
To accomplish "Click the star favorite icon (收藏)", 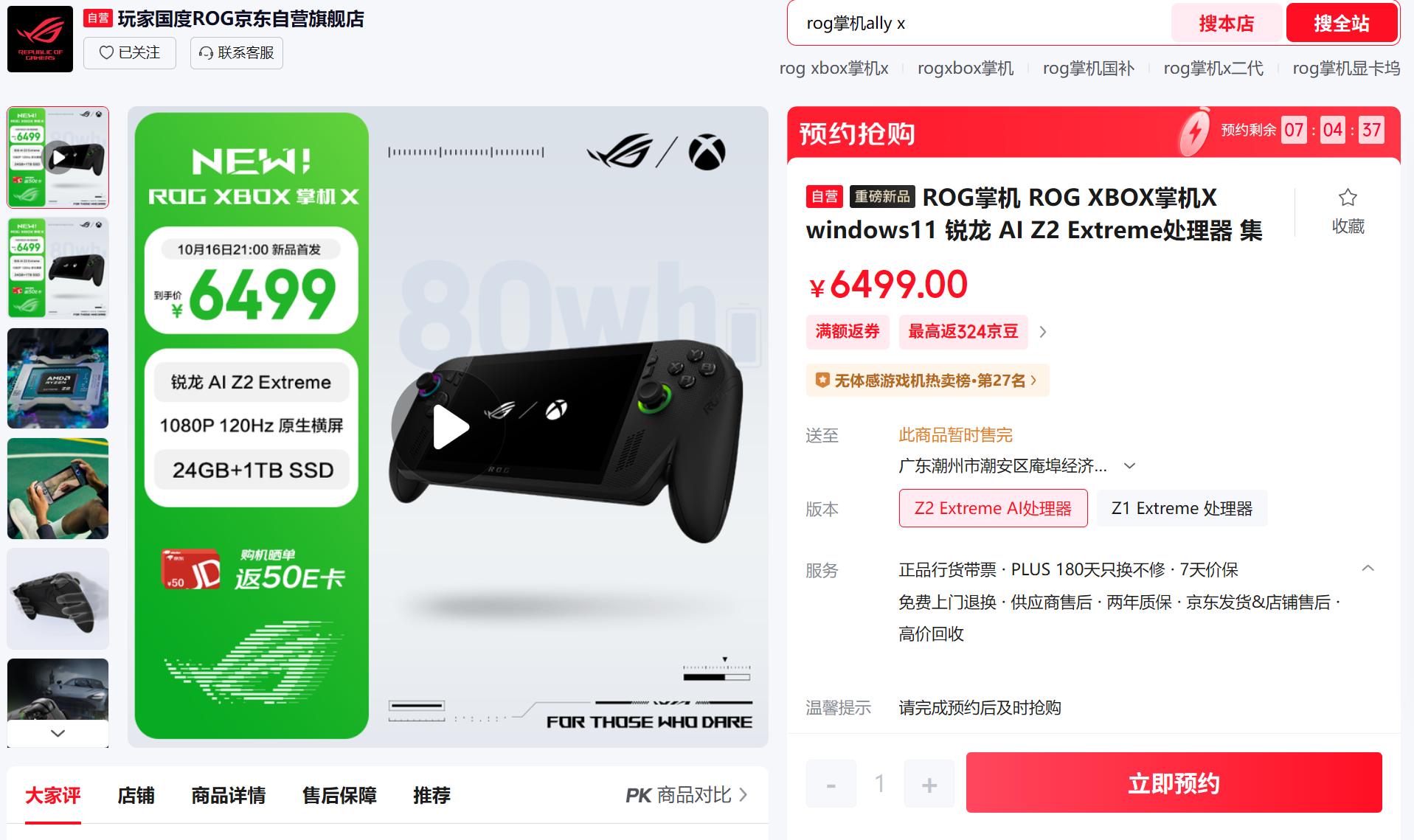I will pos(1348,198).
